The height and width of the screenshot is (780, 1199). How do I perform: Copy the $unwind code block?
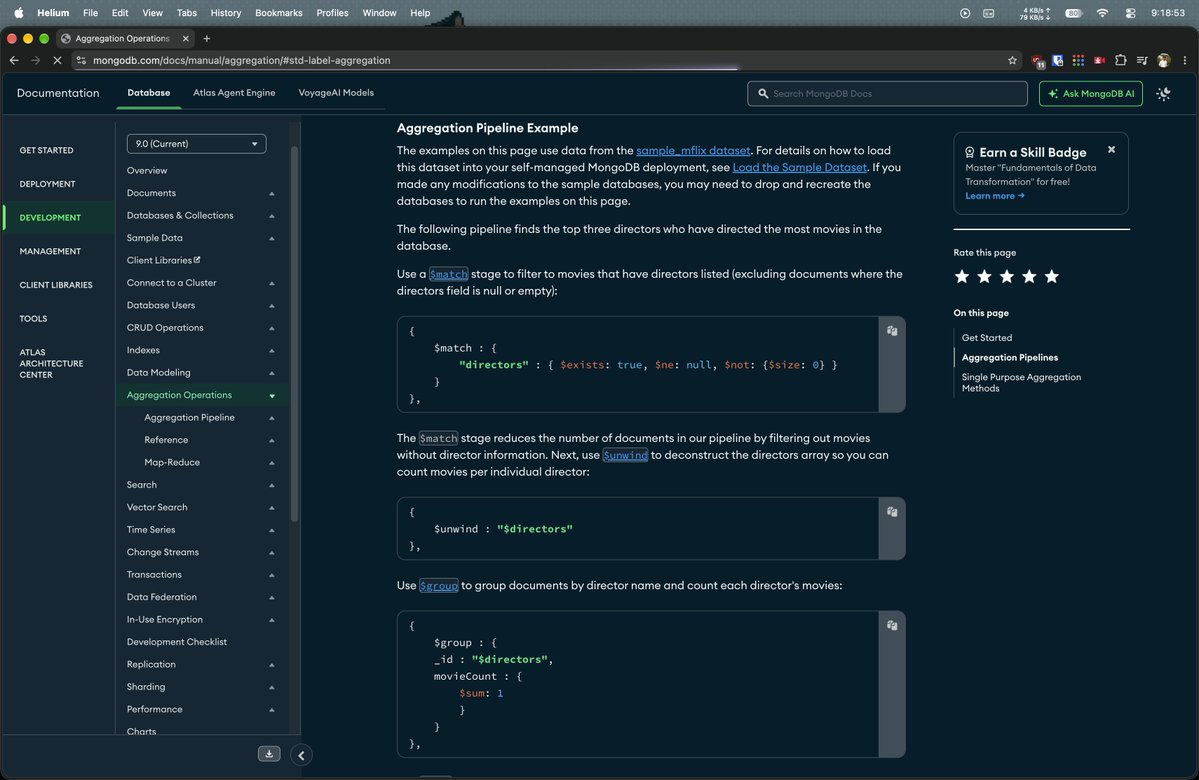[892, 512]
